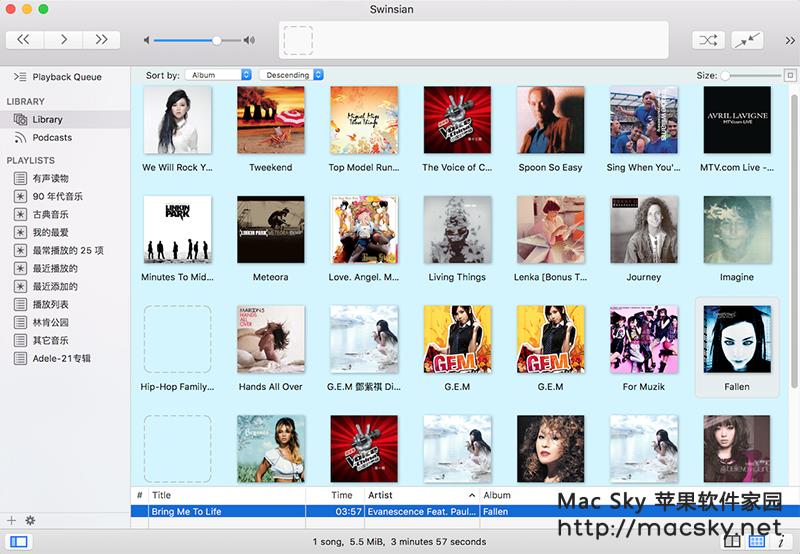Select the Love. Angel. M... album
The image size is (800, 554).
[x=364, y=230]
